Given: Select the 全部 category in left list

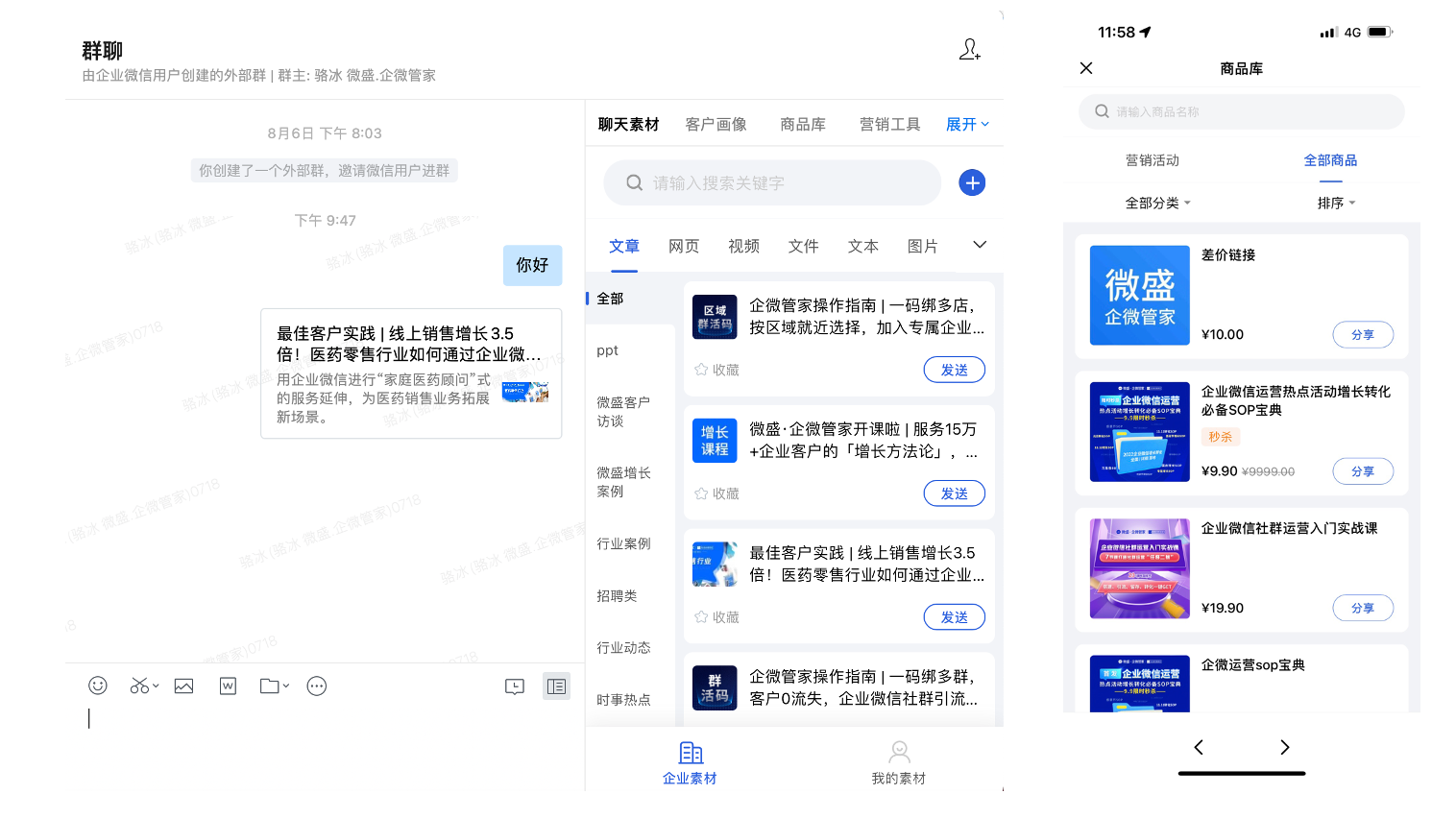Looking at the screenshot, I should (630, 299).
